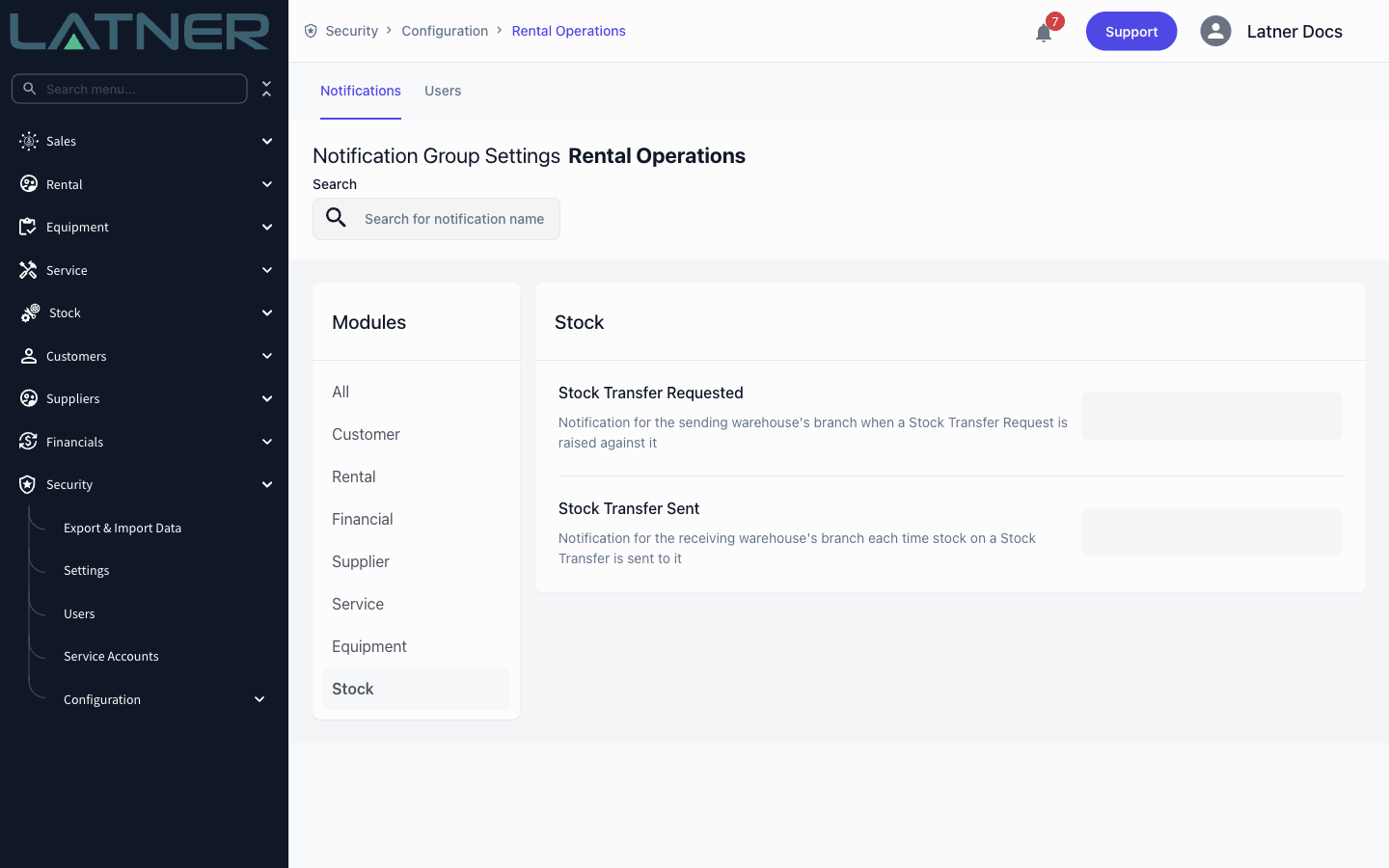This screenshot has width=1389, height=868.
Task: Expand the Equipment menu chevron
Action: coord(267,227)
